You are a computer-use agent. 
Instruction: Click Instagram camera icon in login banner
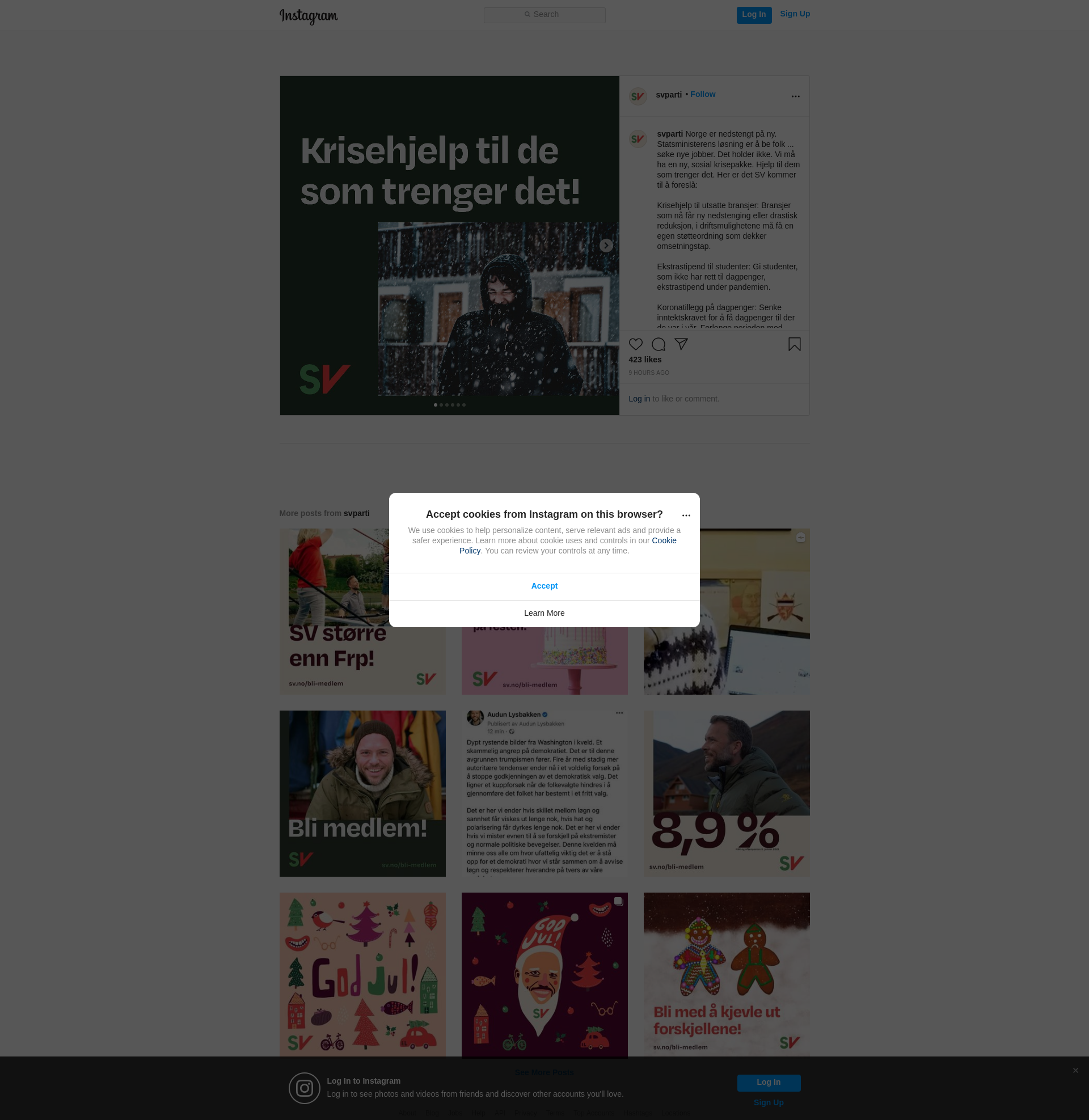pos(304,1088)
